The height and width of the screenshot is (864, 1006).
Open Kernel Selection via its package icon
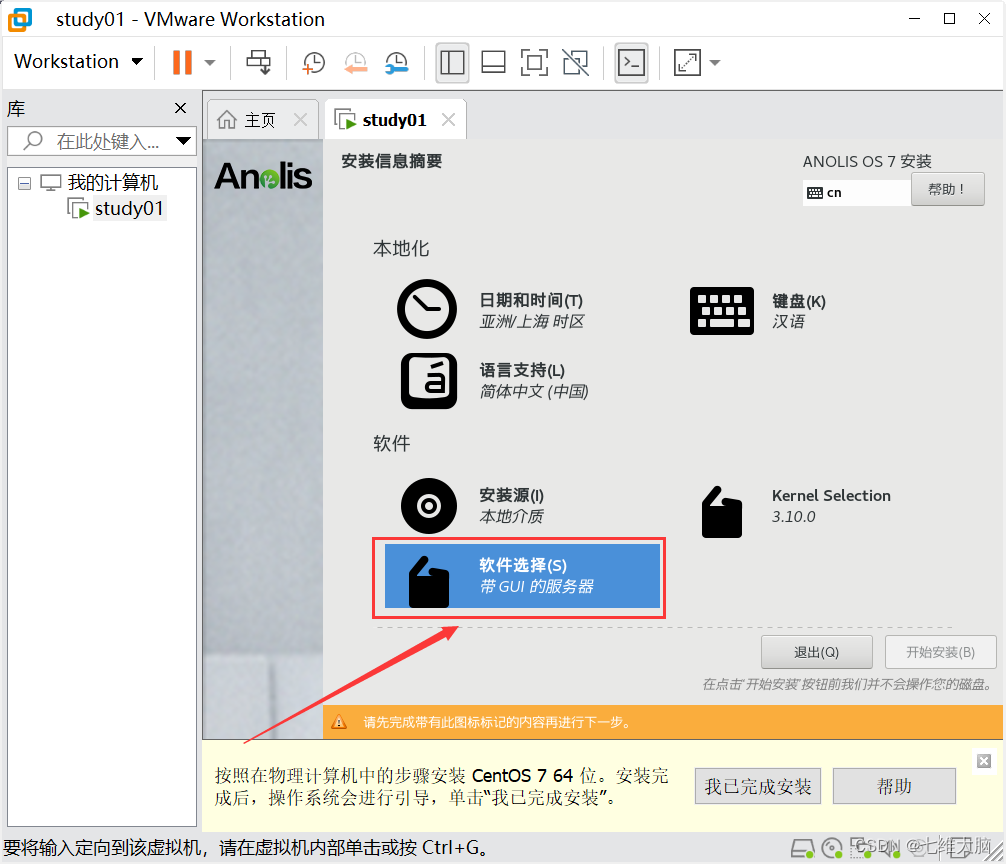click(x=722, y=511)
